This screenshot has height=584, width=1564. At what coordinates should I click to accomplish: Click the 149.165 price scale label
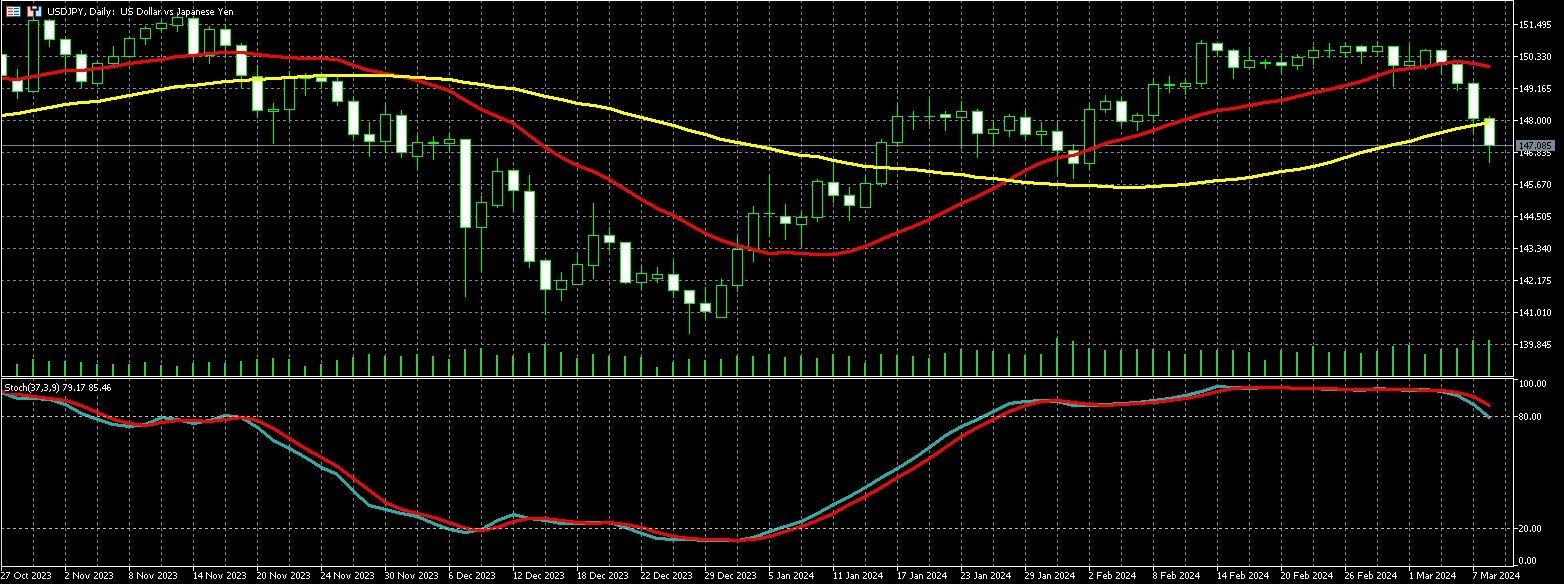tap(1535, 88)
